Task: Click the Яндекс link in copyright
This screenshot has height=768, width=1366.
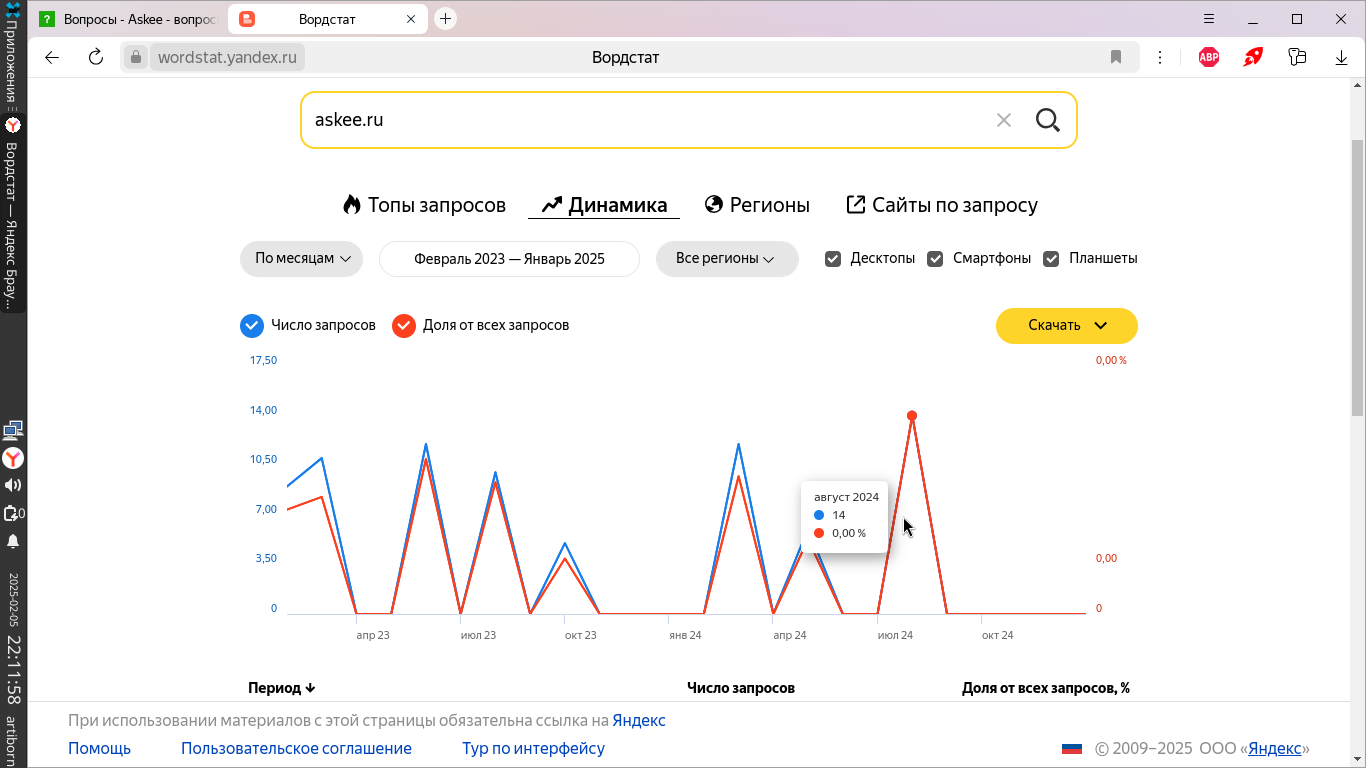Action: (1275, 748)
